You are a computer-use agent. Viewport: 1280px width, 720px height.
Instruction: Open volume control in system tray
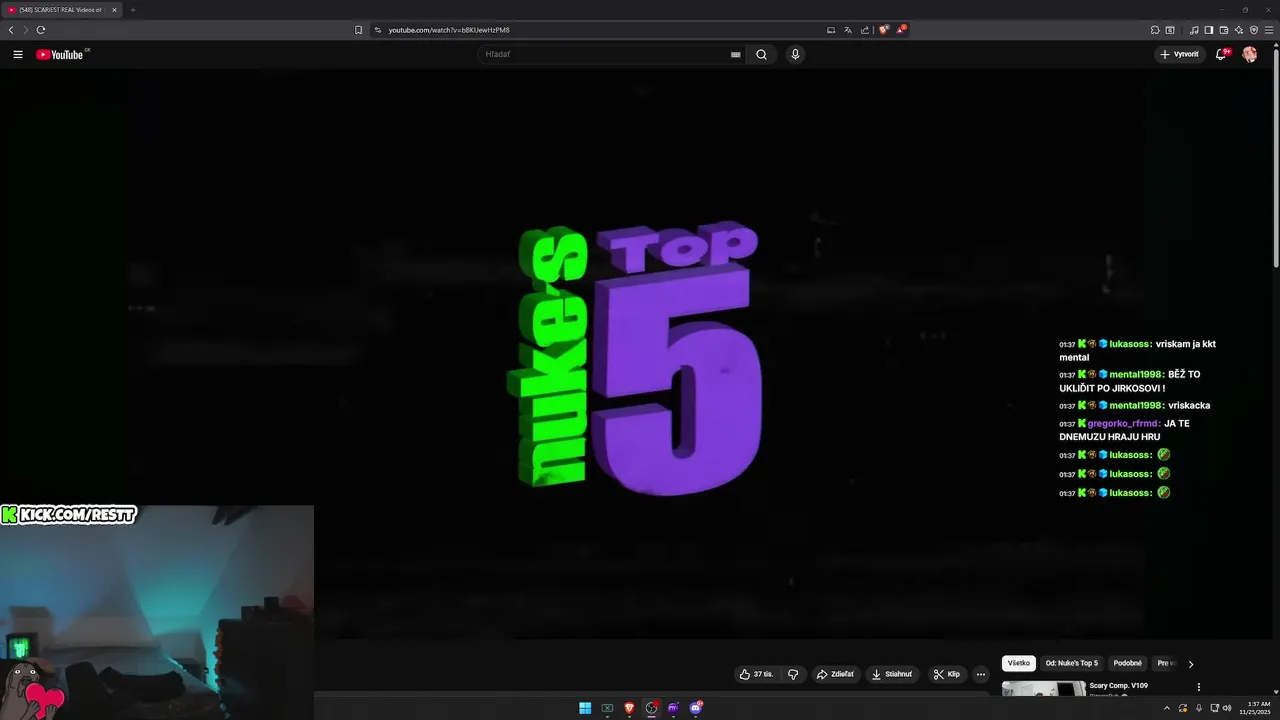tap(1227, 708)
